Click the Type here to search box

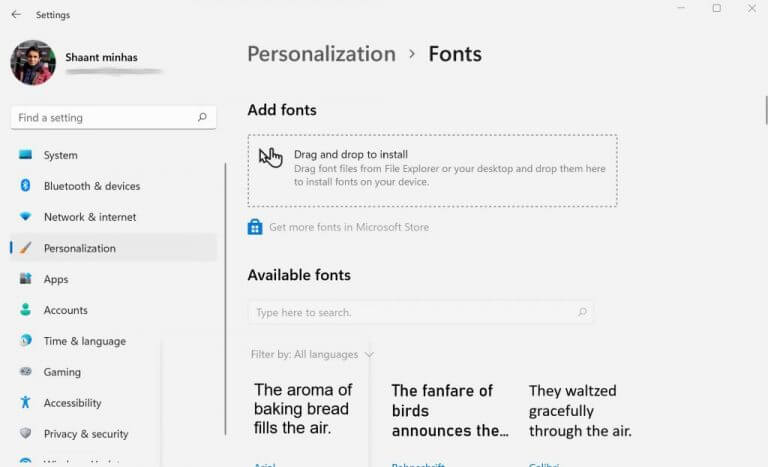tap(421, 312)
